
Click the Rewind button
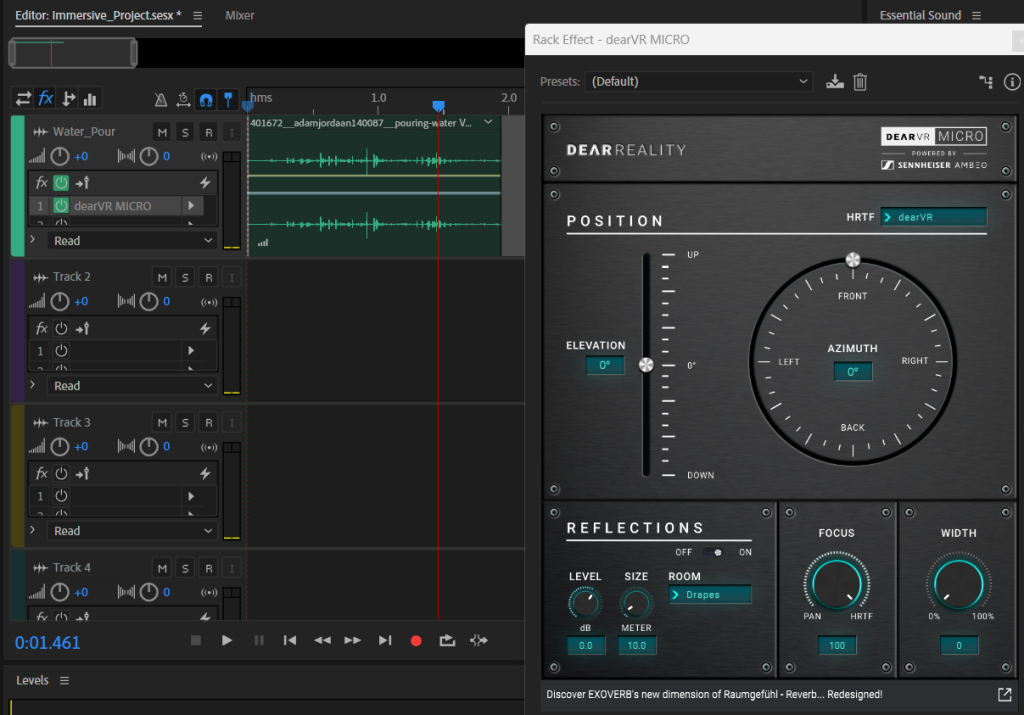[x=322, y=641]
